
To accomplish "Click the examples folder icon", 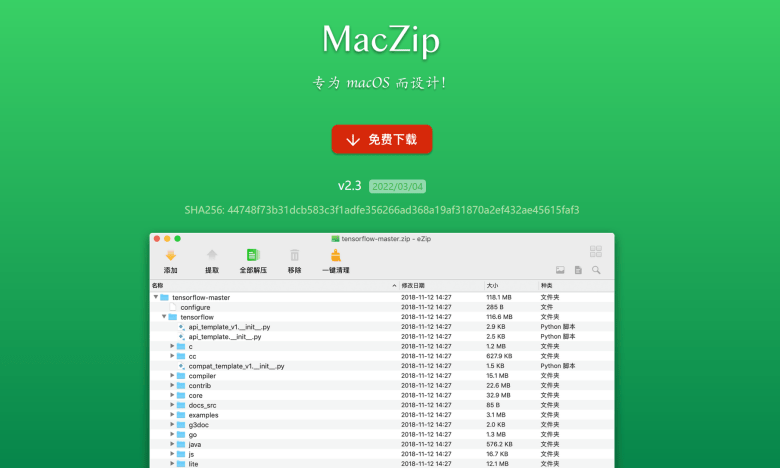I will [181, 415].
